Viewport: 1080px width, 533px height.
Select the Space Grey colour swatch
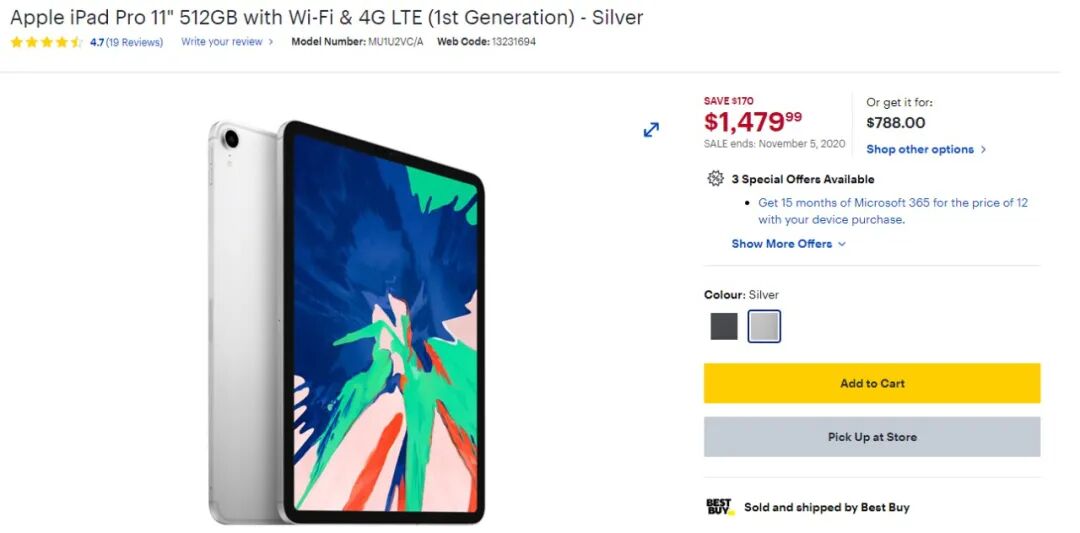724,326
